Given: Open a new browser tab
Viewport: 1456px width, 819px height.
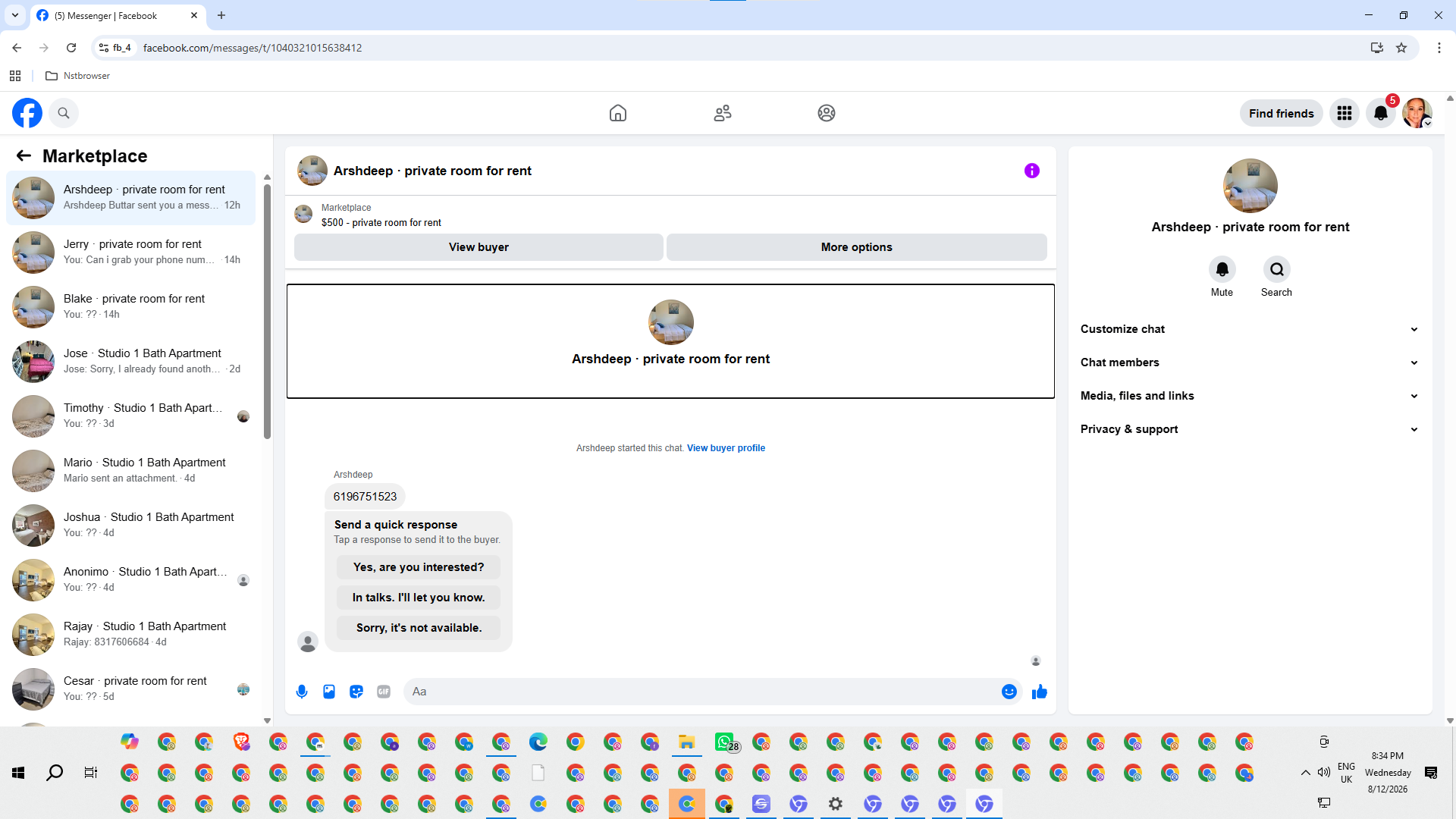Looking at the screenshot, I should [x=221, y=15].
